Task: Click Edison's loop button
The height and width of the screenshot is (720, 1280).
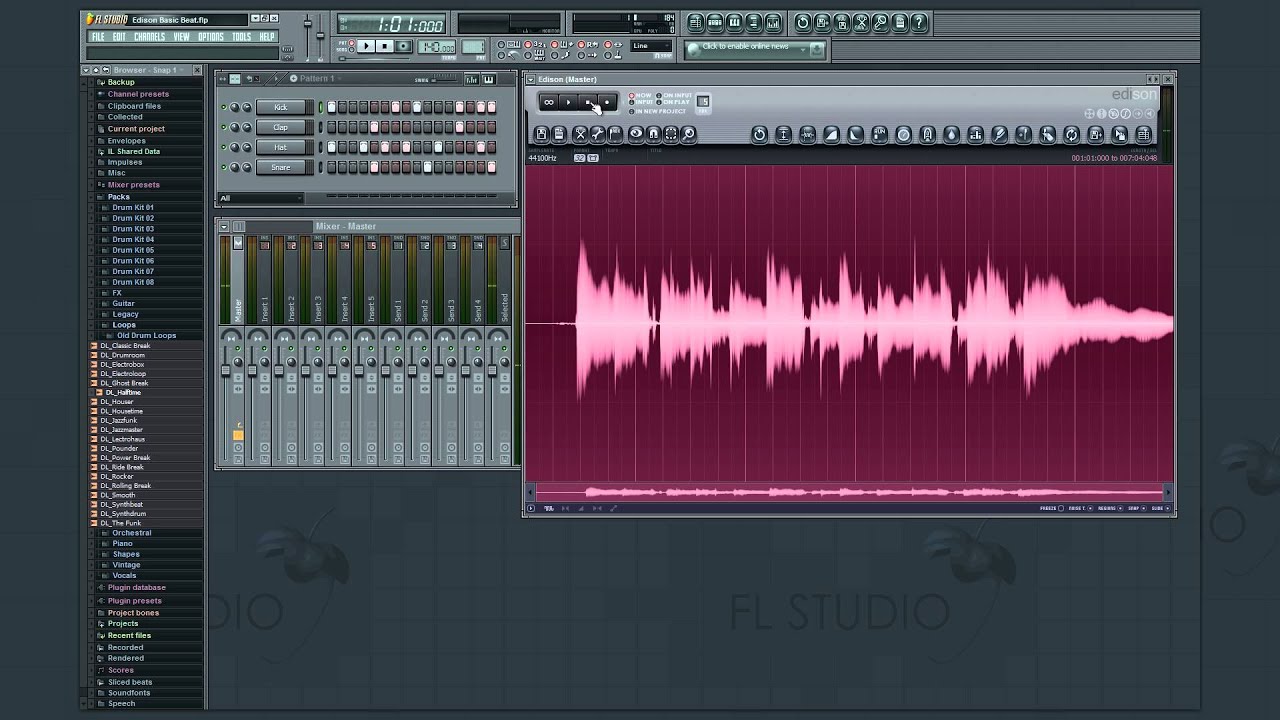Action: click(548, 102)
